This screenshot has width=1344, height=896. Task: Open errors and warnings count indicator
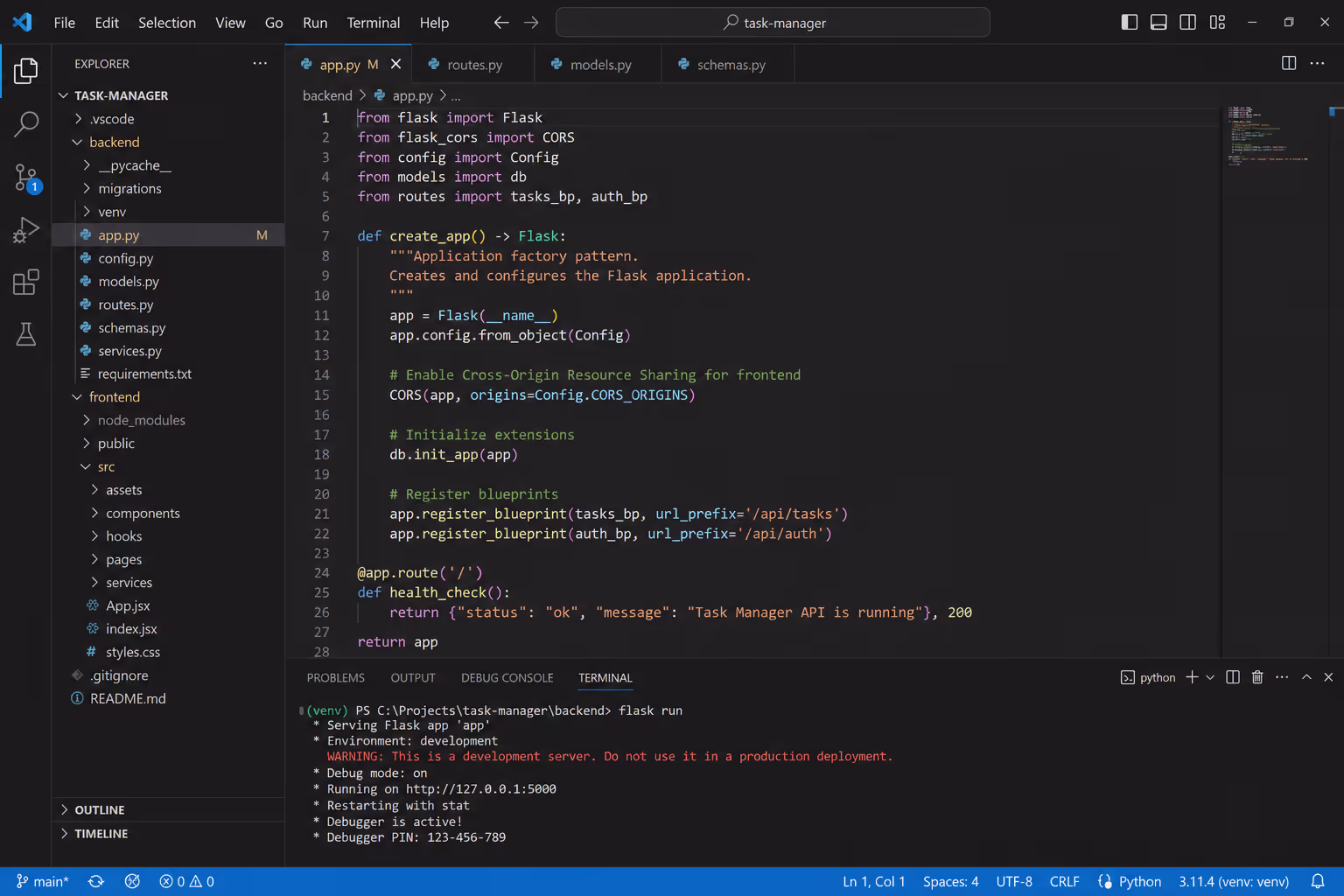click(186, 881)
